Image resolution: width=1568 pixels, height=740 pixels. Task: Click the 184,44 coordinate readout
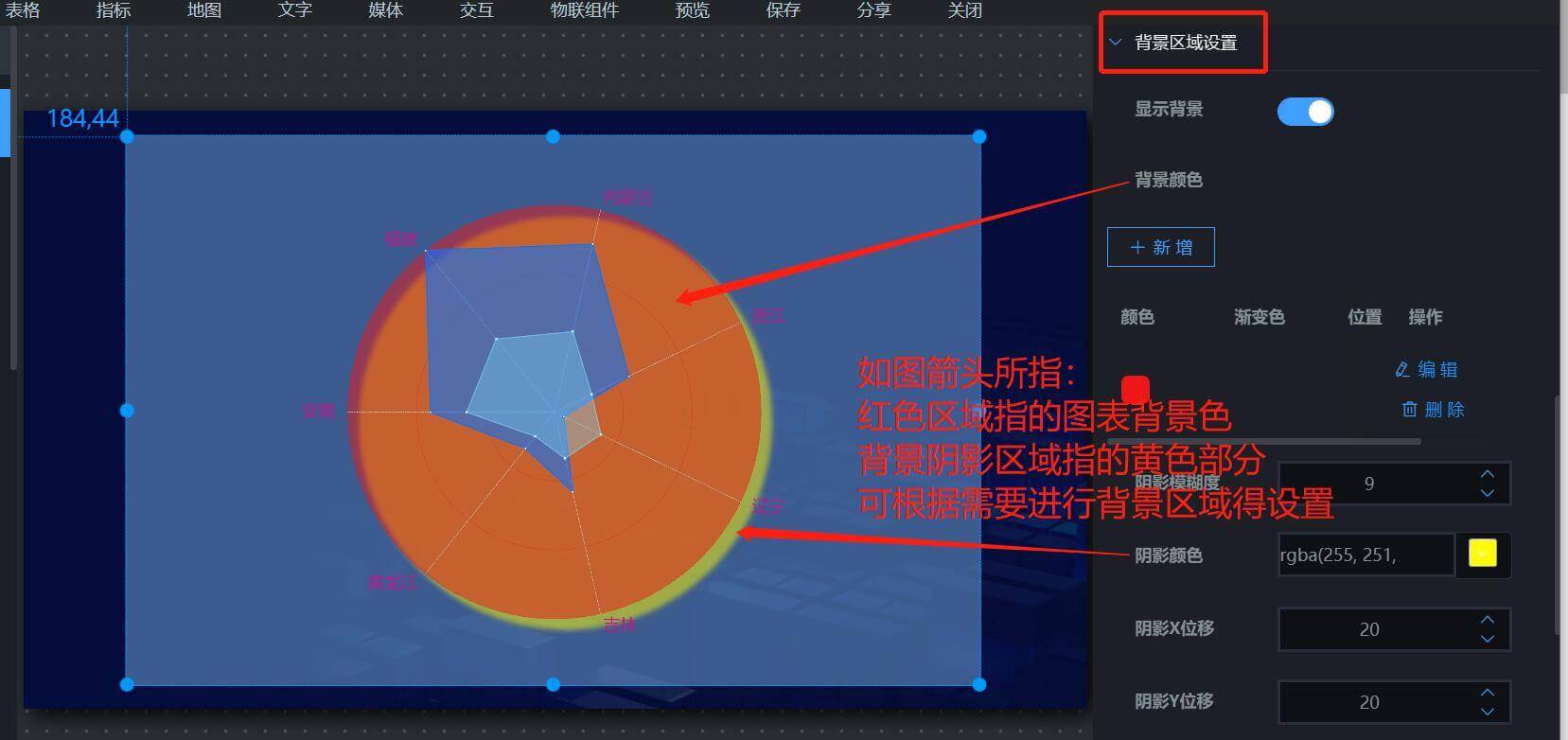(x=83, y=119)
